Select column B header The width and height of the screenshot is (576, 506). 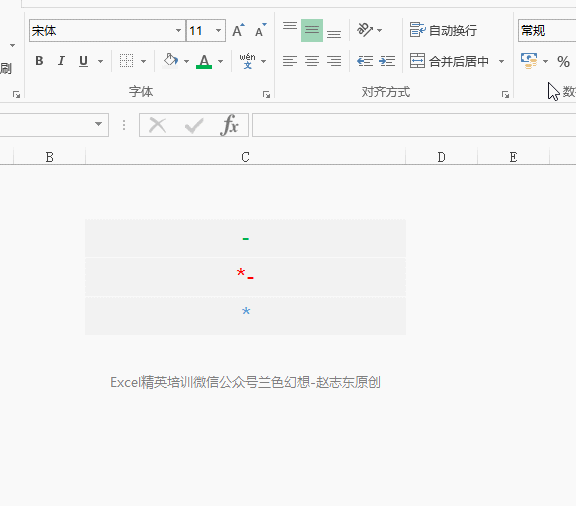50,157
